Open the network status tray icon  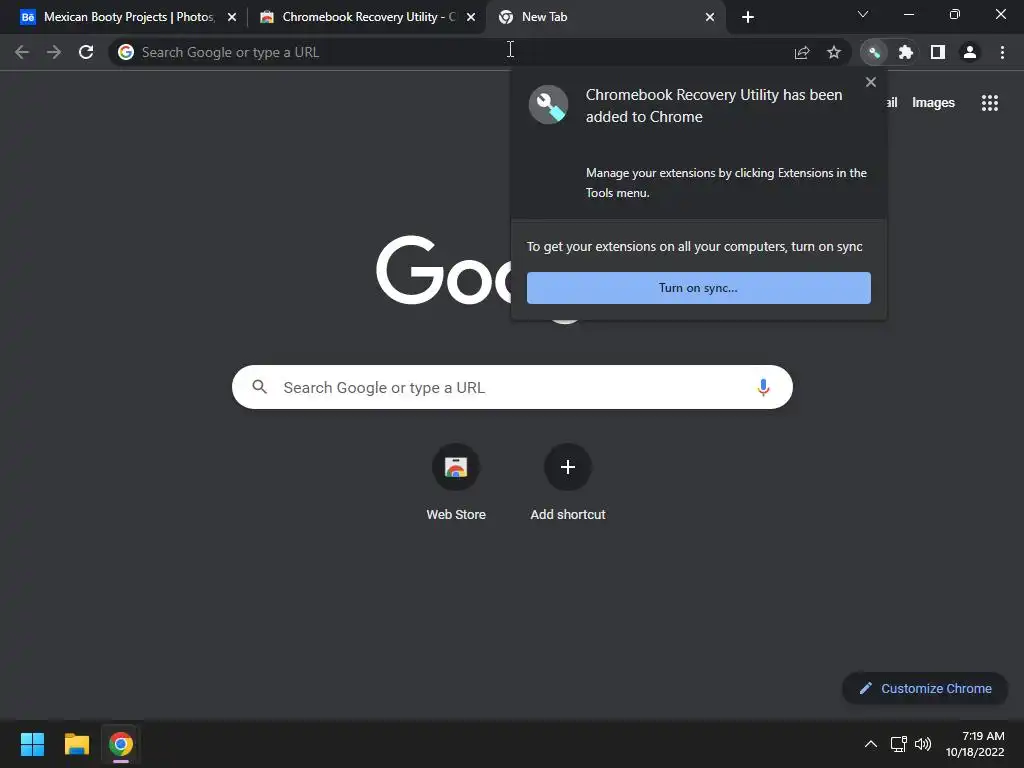click(899, 744)
